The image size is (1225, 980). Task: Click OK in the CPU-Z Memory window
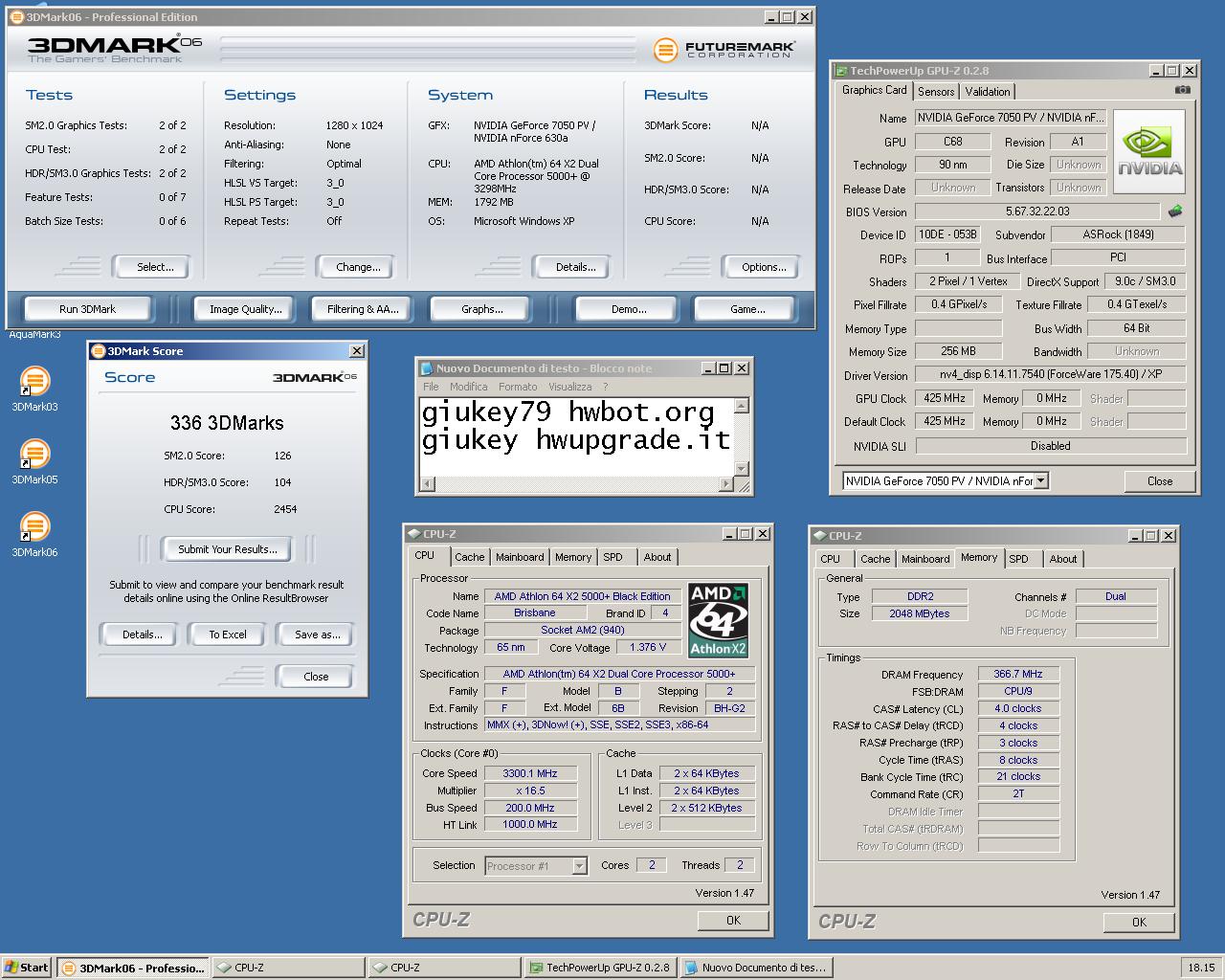(x=1139, y=923)
